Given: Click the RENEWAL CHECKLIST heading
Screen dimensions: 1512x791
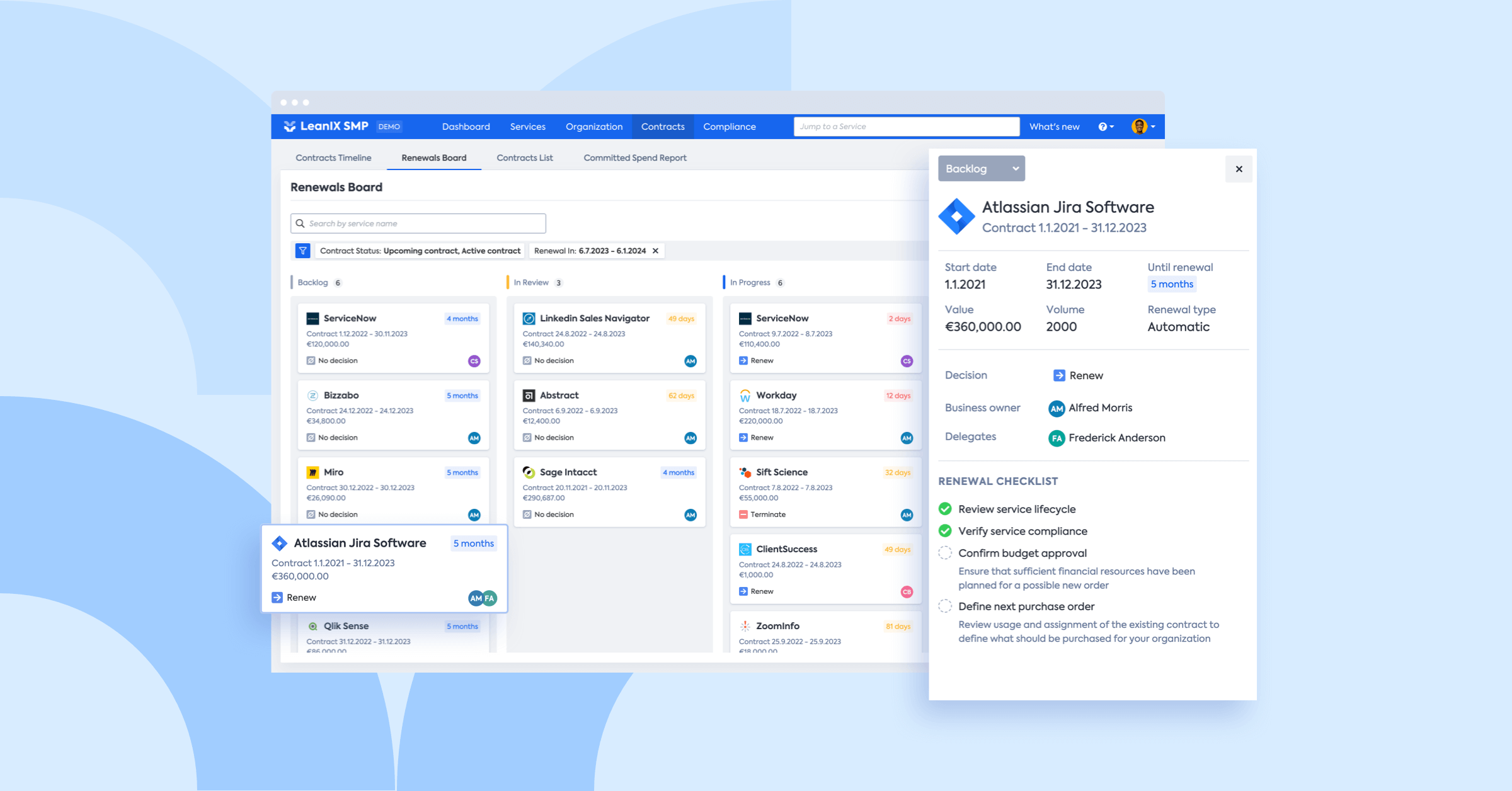Looking at the screenshot, I should 998,481.
